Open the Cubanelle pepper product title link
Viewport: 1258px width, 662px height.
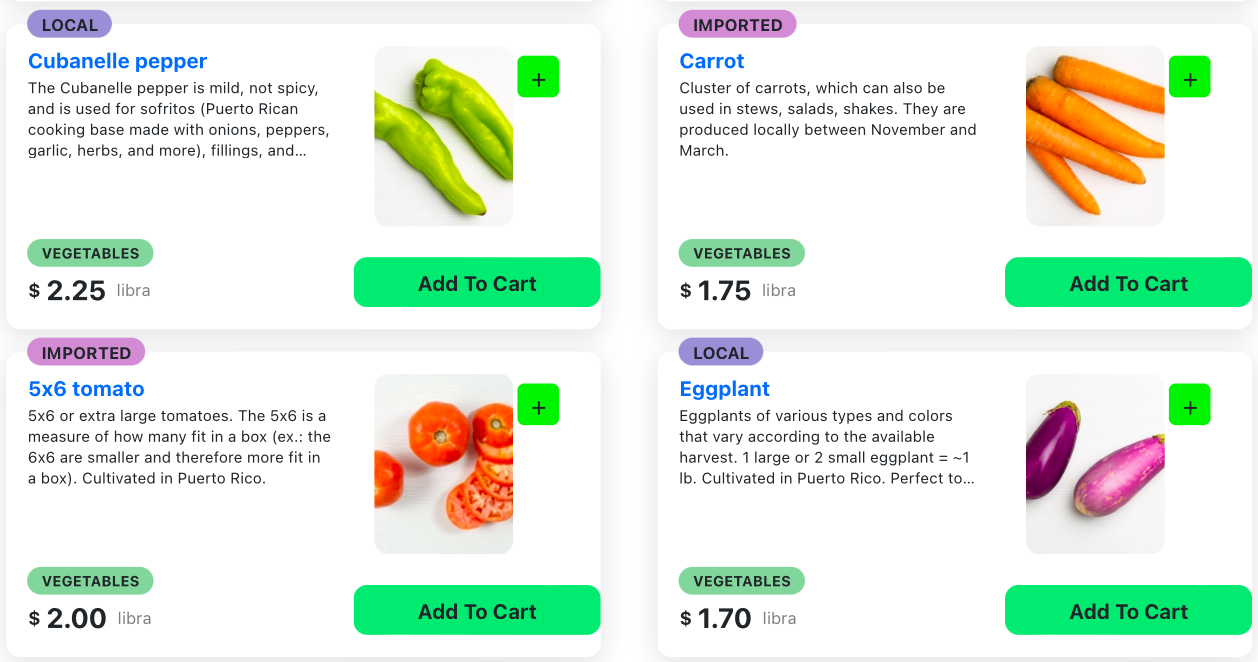pyautogui.click(x=118, y=61)
